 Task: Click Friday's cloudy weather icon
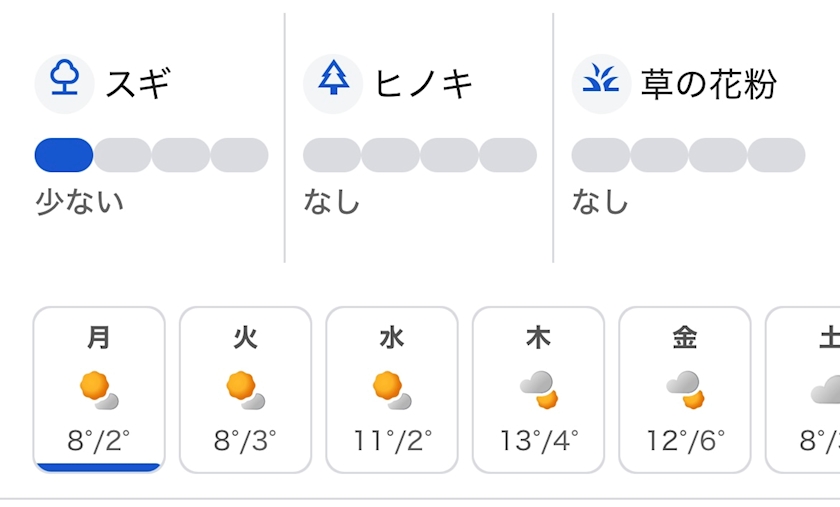click(x=685, y=390)
